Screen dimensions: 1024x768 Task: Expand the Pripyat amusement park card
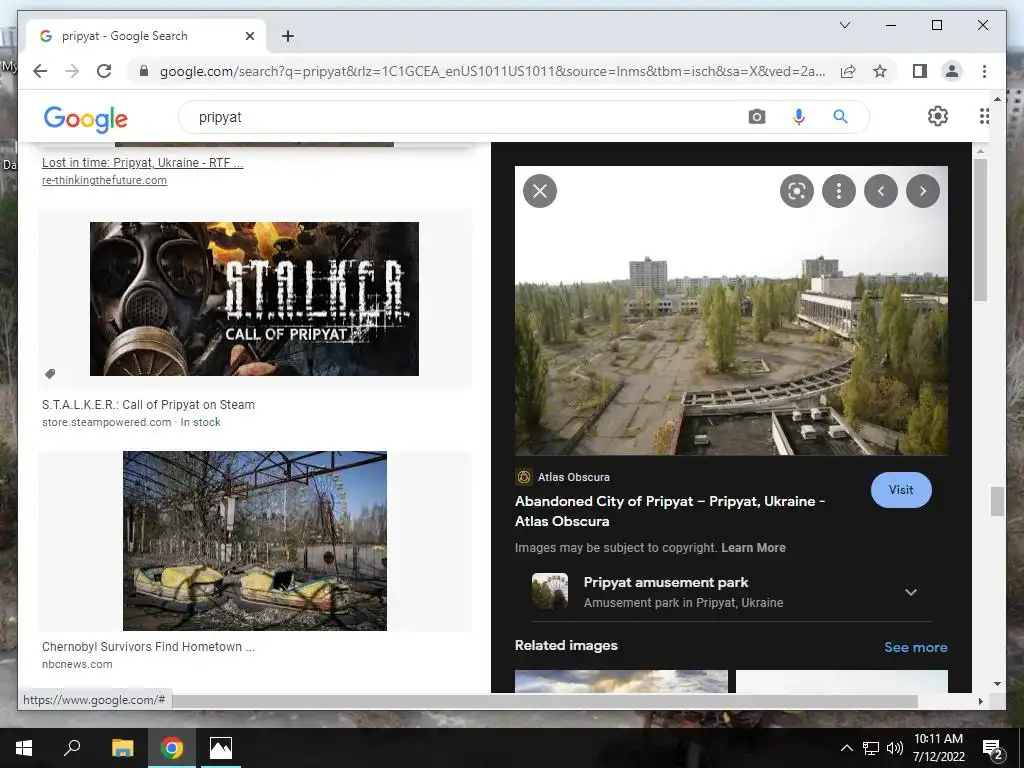tap(911, 592)
